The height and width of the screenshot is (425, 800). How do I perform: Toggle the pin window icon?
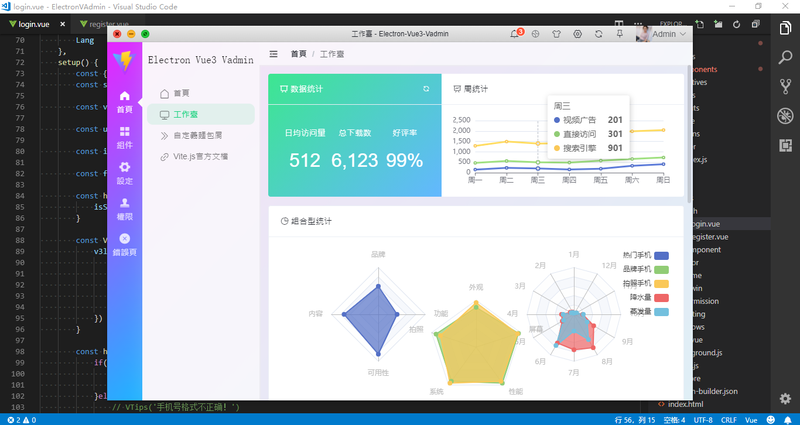[619, 34]
